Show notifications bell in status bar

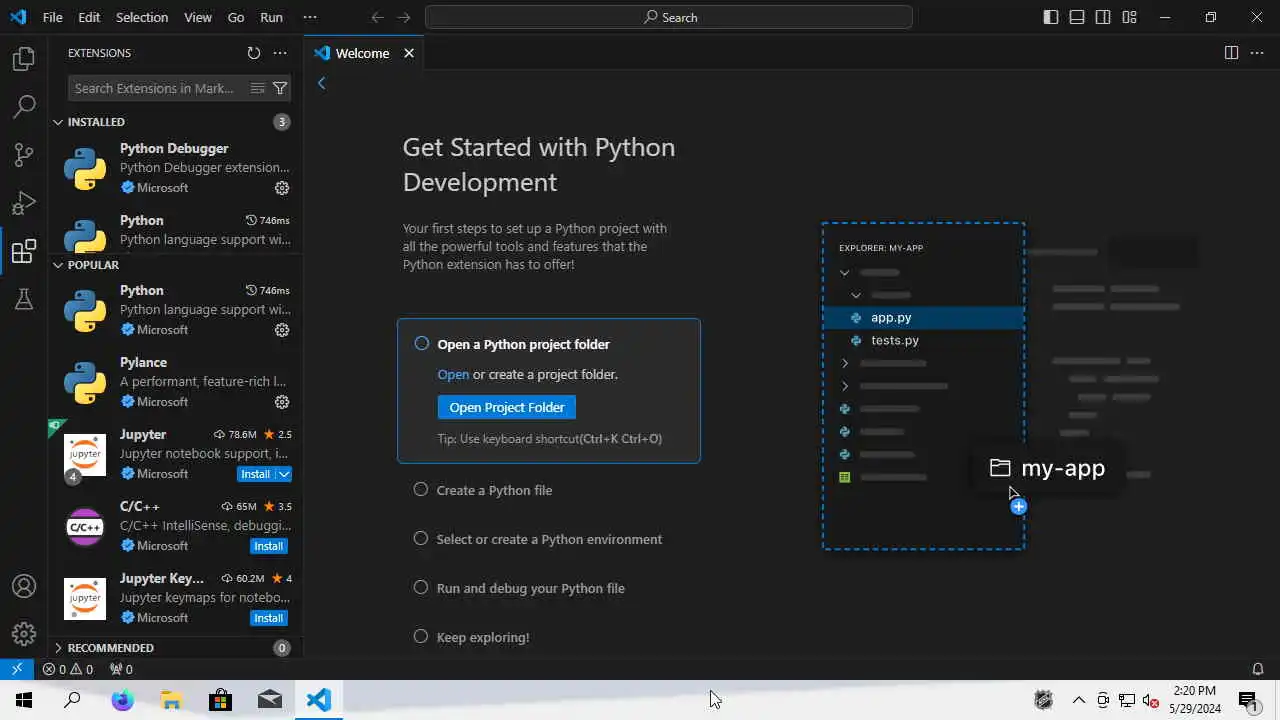(1258, 669)
